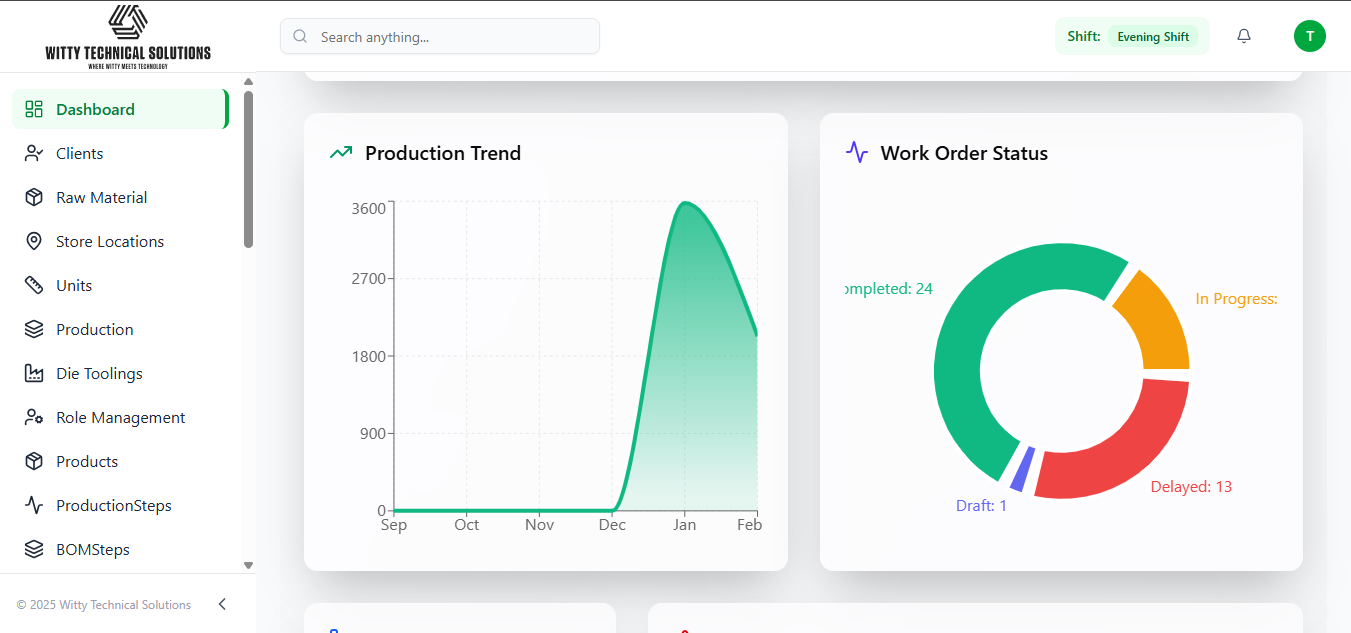This screenshot has width=1351, height=633.
Task: Switch to the BOMSteps section
Action: pyautogui.click(x=93, y=549)
